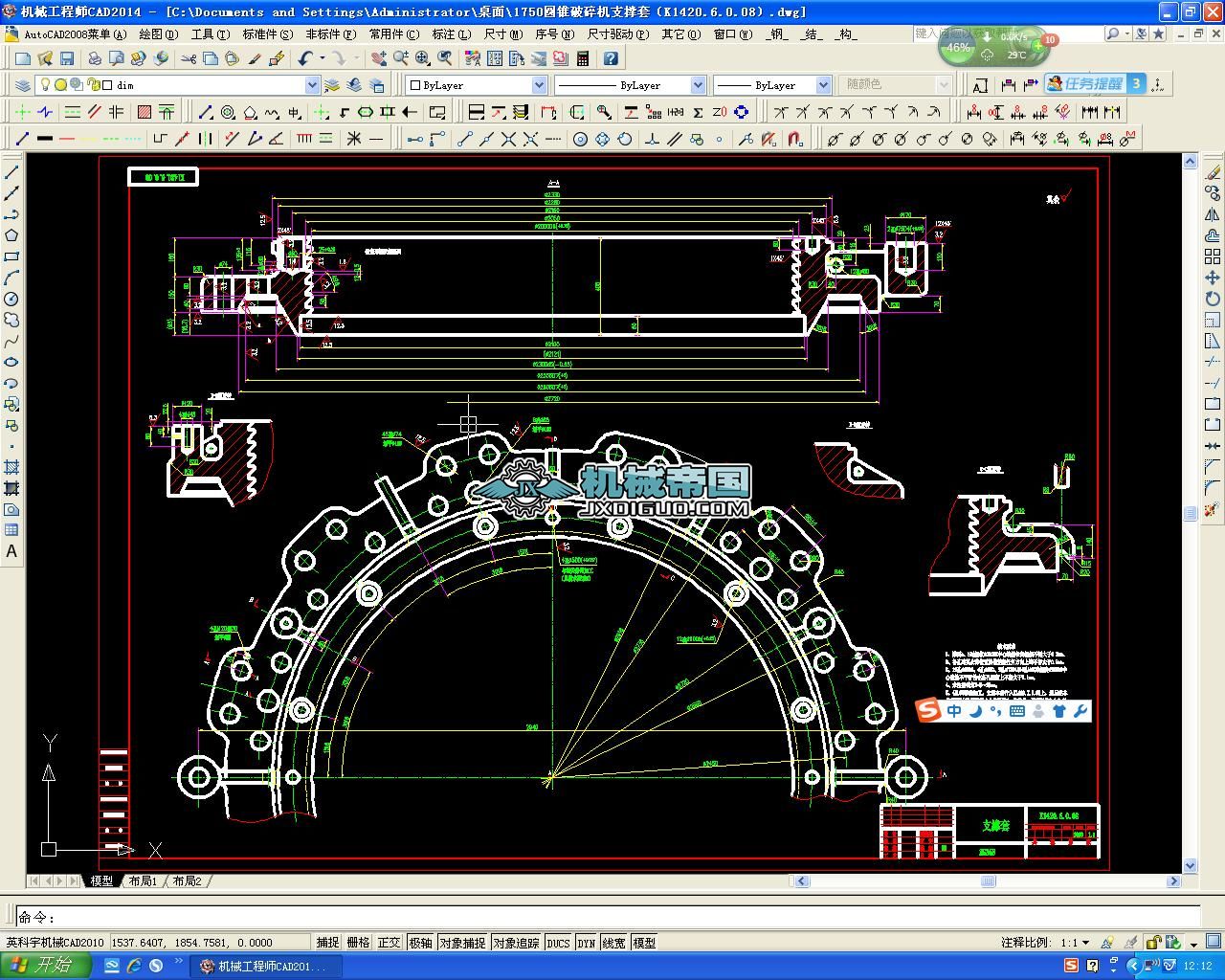Open the calculator tool icon
Image resolution: width=1225 pixels, height=980 pixels.
point(583,59)
